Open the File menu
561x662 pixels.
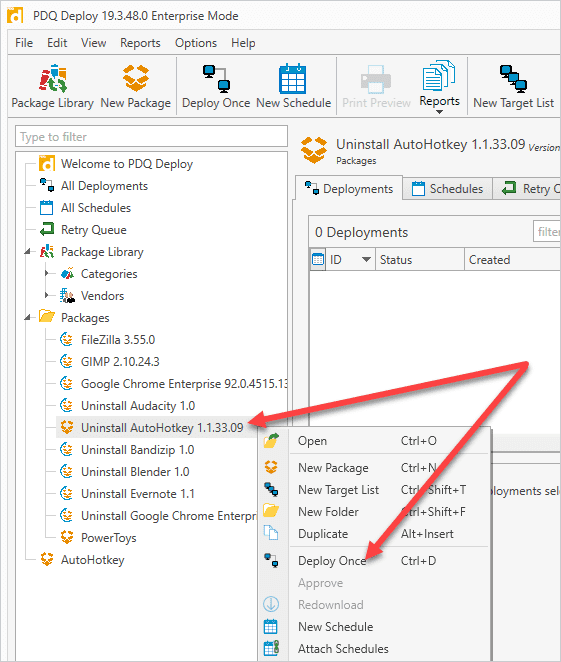(x=24, y=43)
